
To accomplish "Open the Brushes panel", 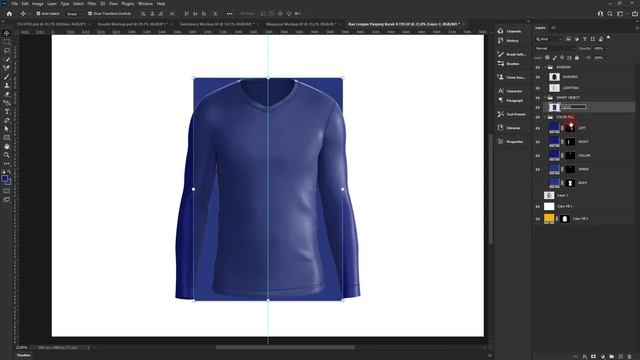I will [509, 64].
